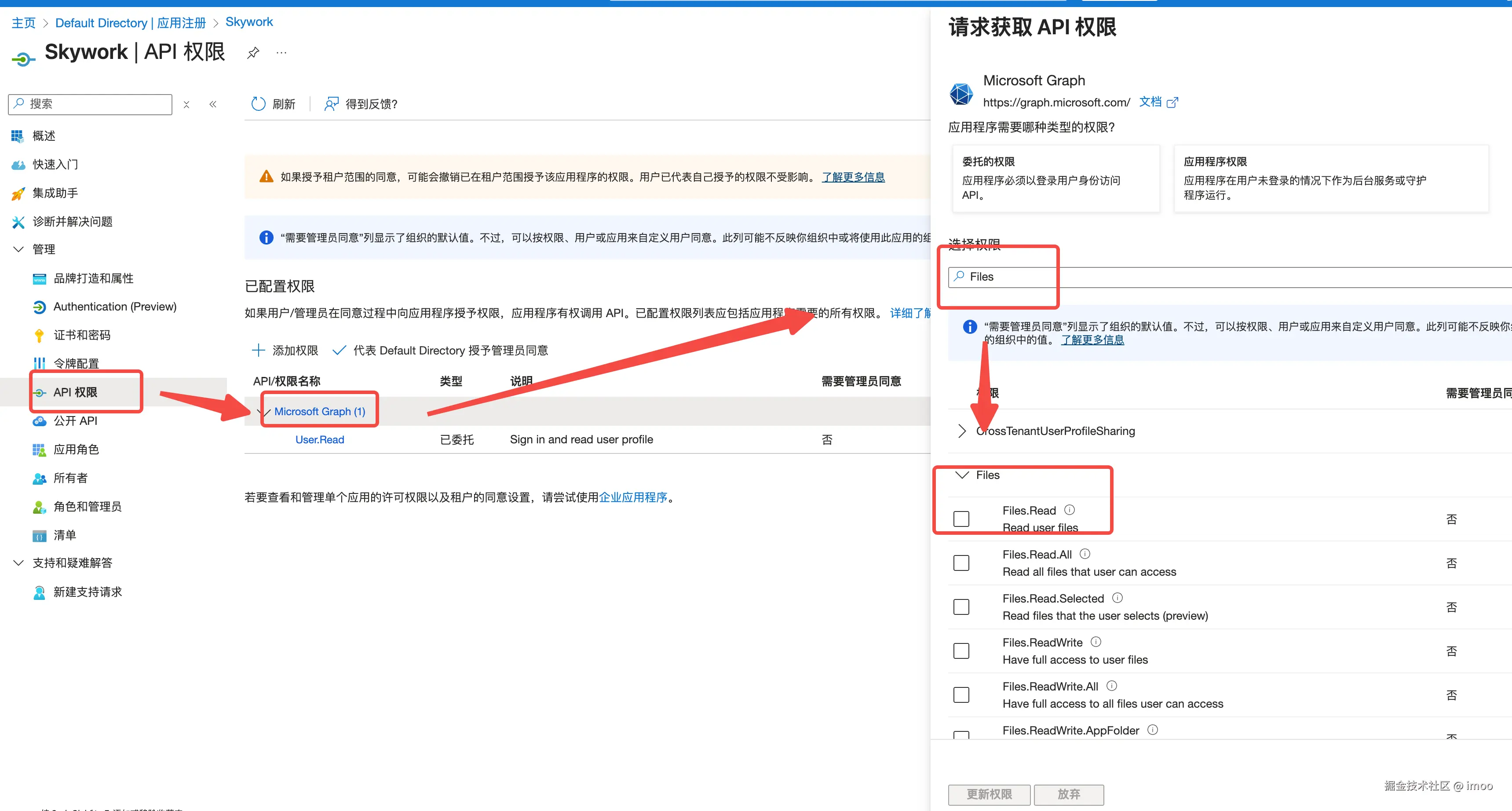Image resolution: width=1512 pixels, height=811 pixels.
Task: Click 代表 Default Directory 授予管理员同意
Action: point(440,351)
